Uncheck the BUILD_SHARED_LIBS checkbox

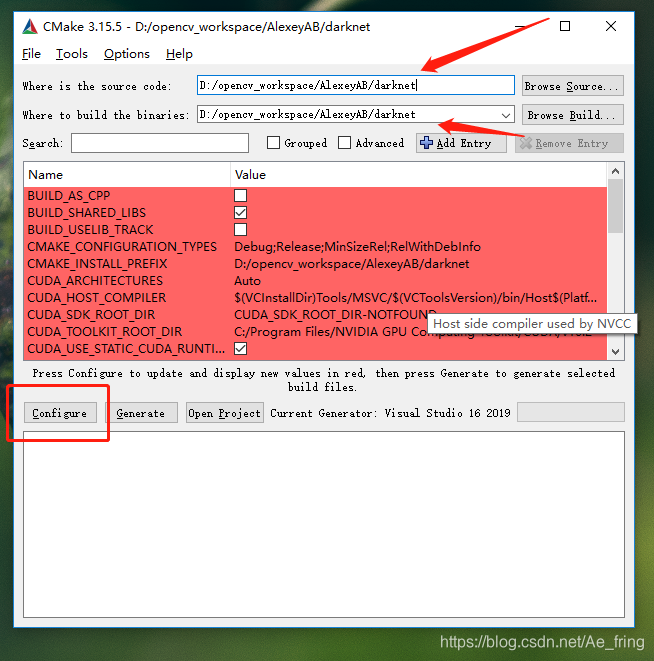click(x=240, y=212)
